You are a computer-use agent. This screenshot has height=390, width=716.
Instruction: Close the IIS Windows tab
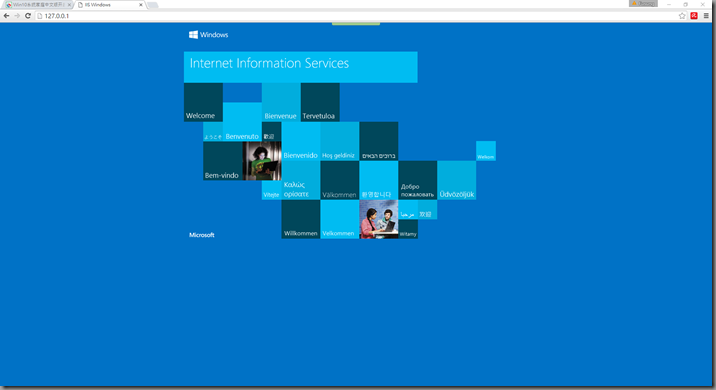click(141, 5)
